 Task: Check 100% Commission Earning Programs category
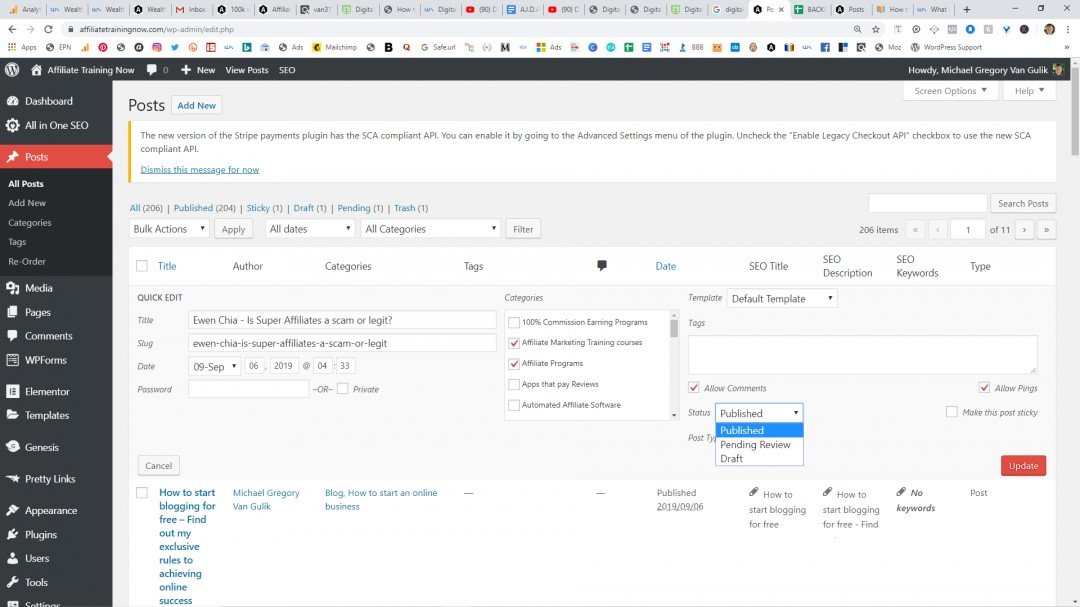coord(514,322)
